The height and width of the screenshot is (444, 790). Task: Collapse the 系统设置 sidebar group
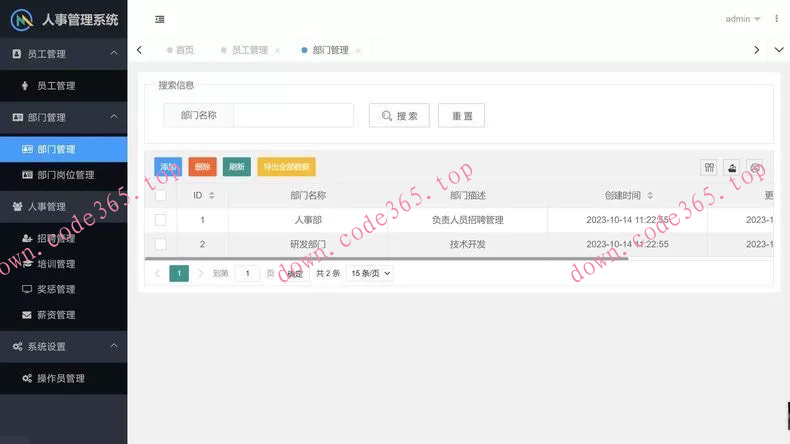click(x=114, y=346)
